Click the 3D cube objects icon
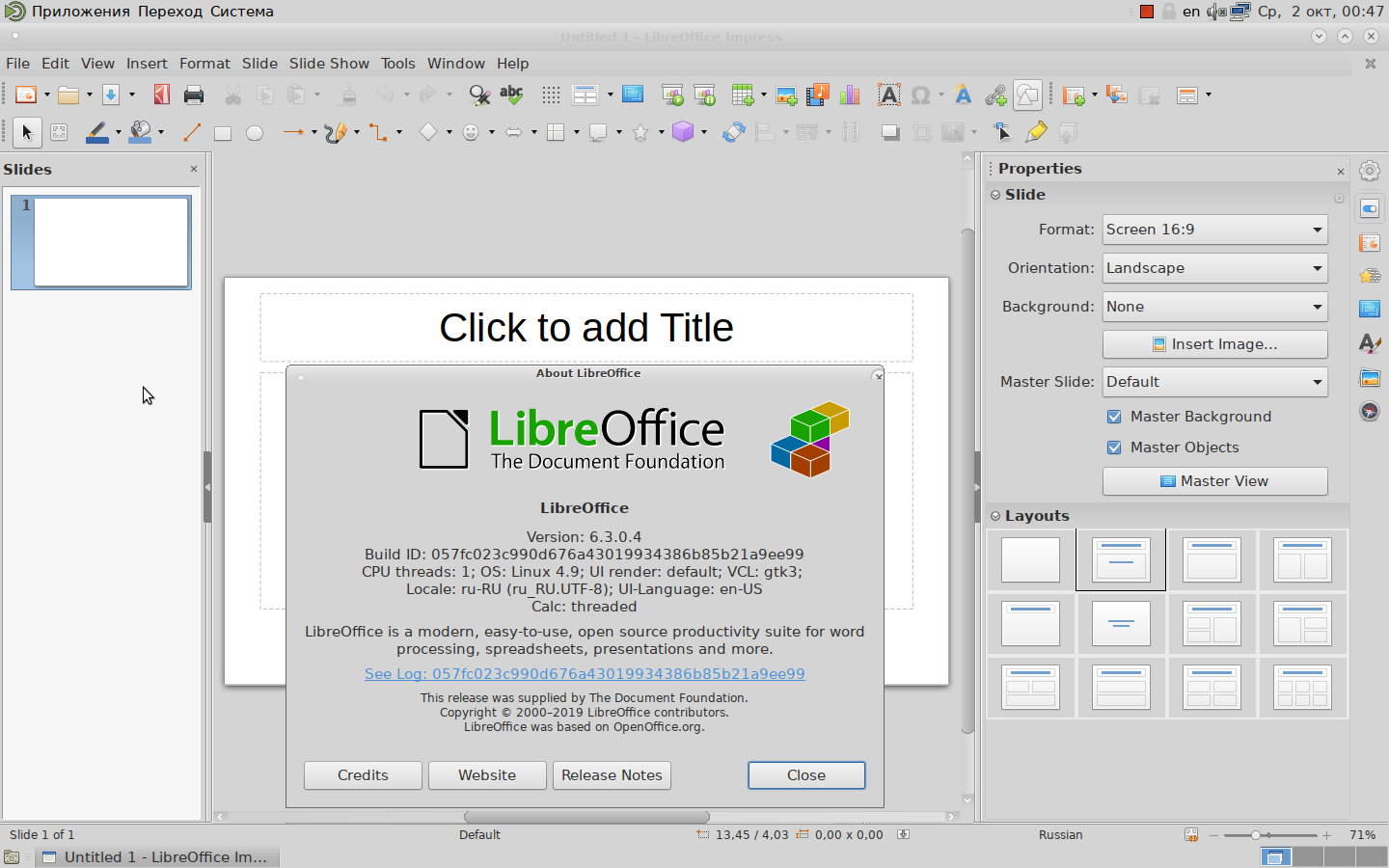 pyautogui.click(x=683, y=132)
